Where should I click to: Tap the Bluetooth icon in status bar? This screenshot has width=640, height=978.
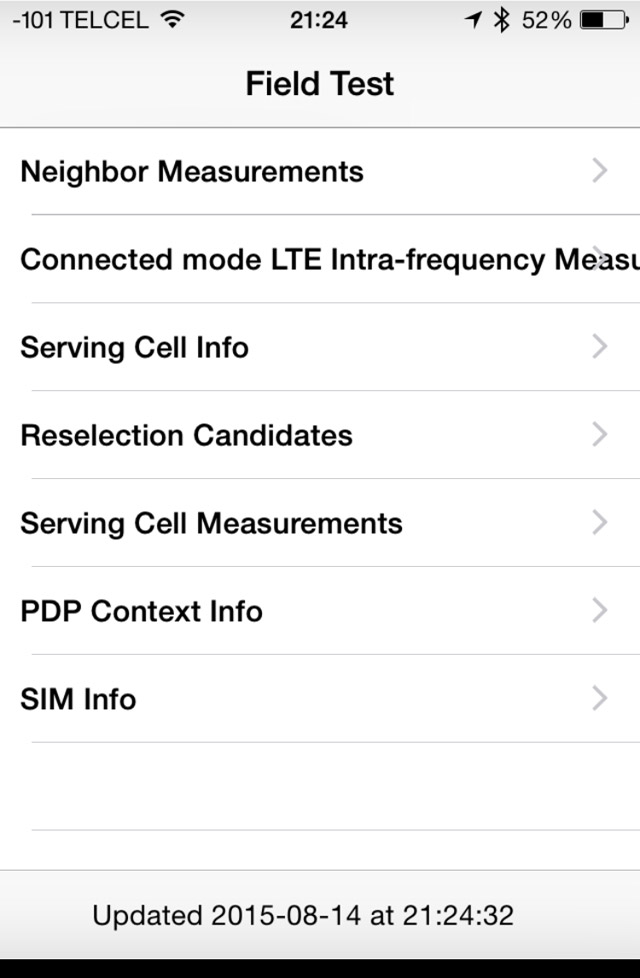(x=502, y=19)
